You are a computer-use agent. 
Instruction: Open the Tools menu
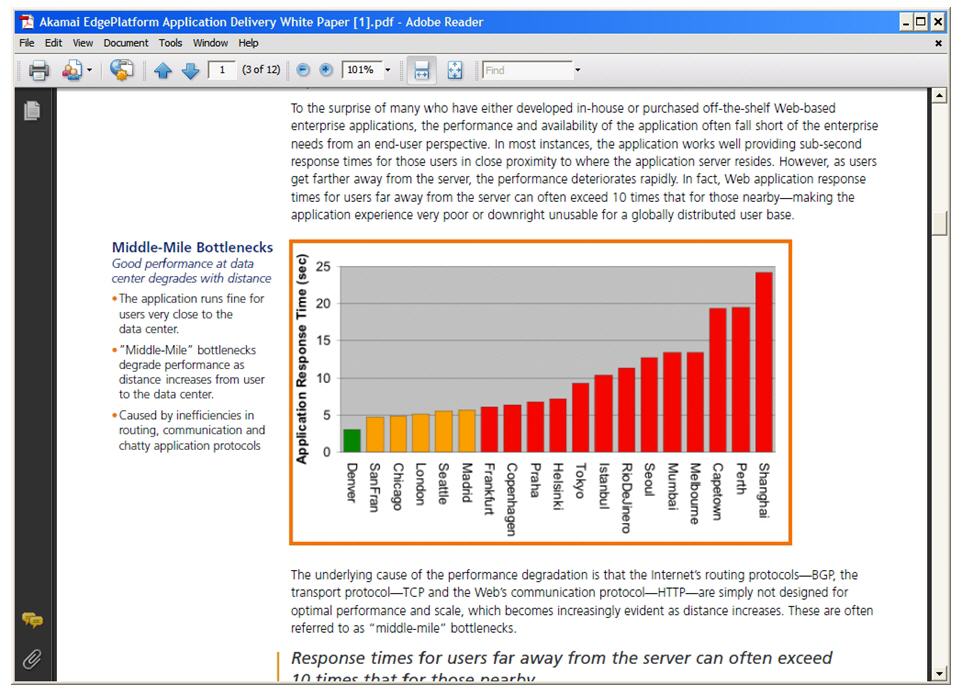(x=170, y=43)
